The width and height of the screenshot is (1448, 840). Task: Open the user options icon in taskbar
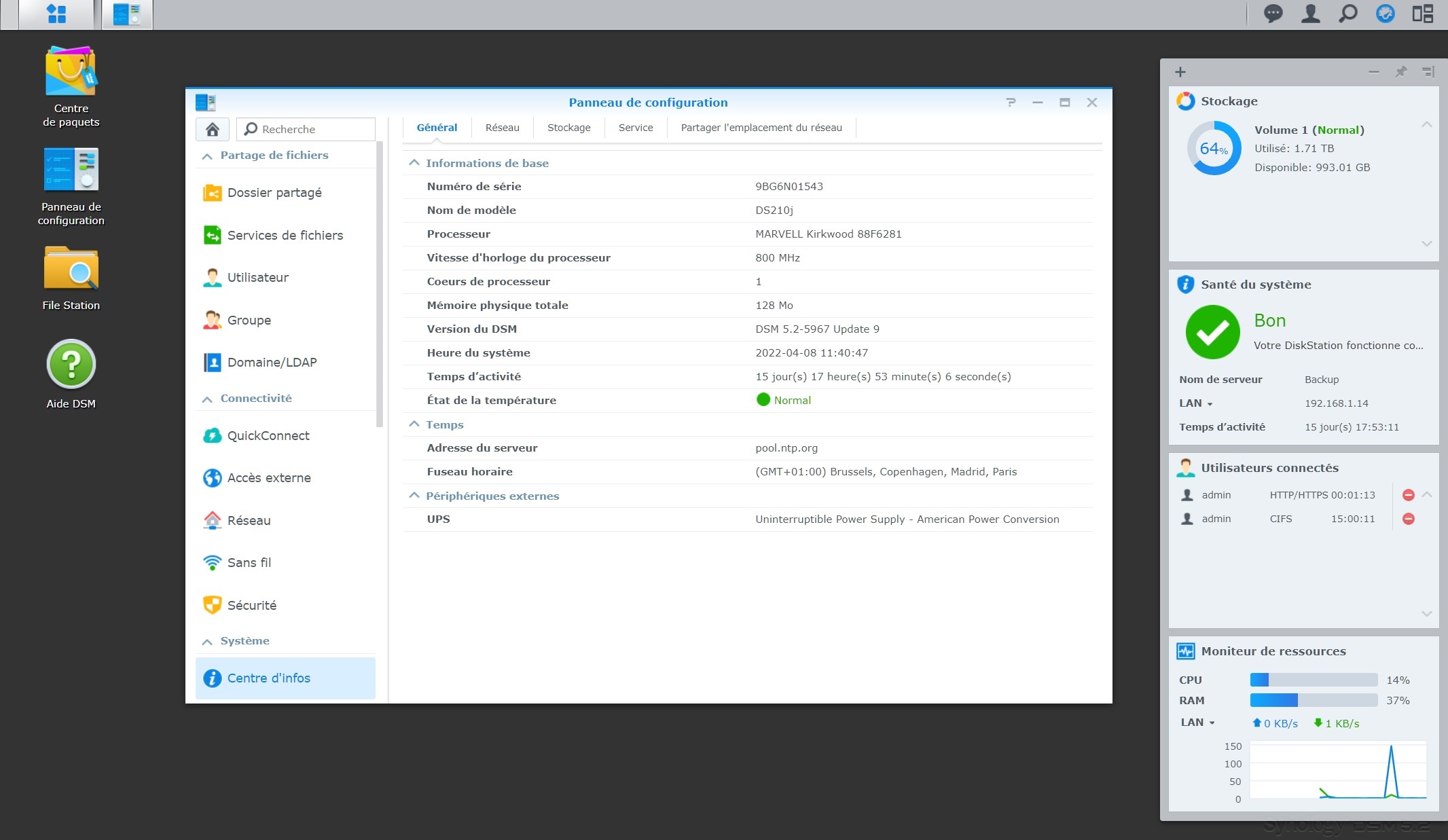(1310, 14)
